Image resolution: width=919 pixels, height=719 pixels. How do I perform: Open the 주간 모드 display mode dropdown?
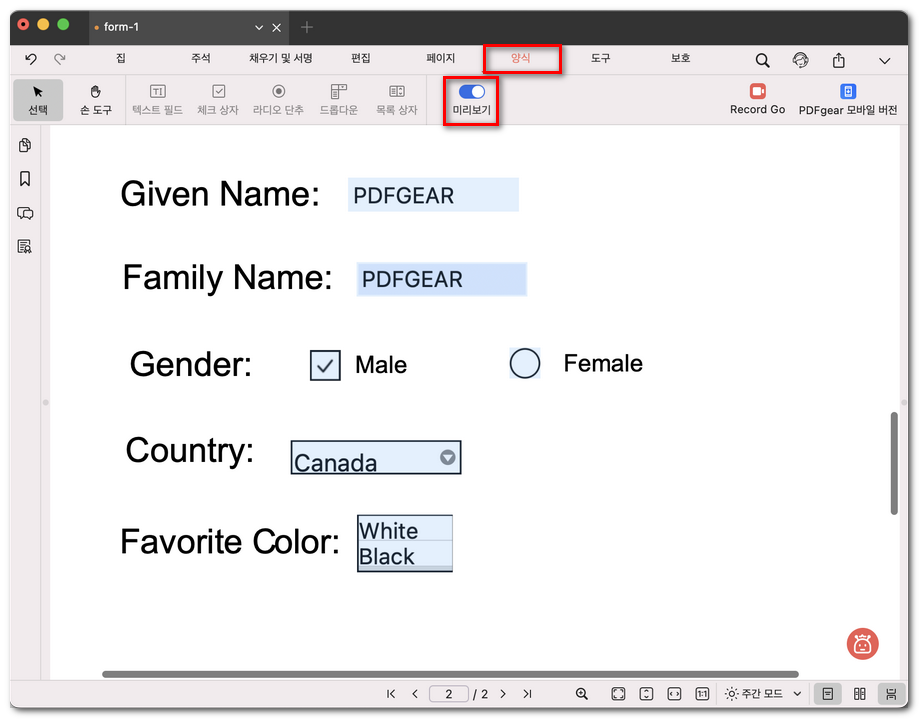(x=762, y=693)
